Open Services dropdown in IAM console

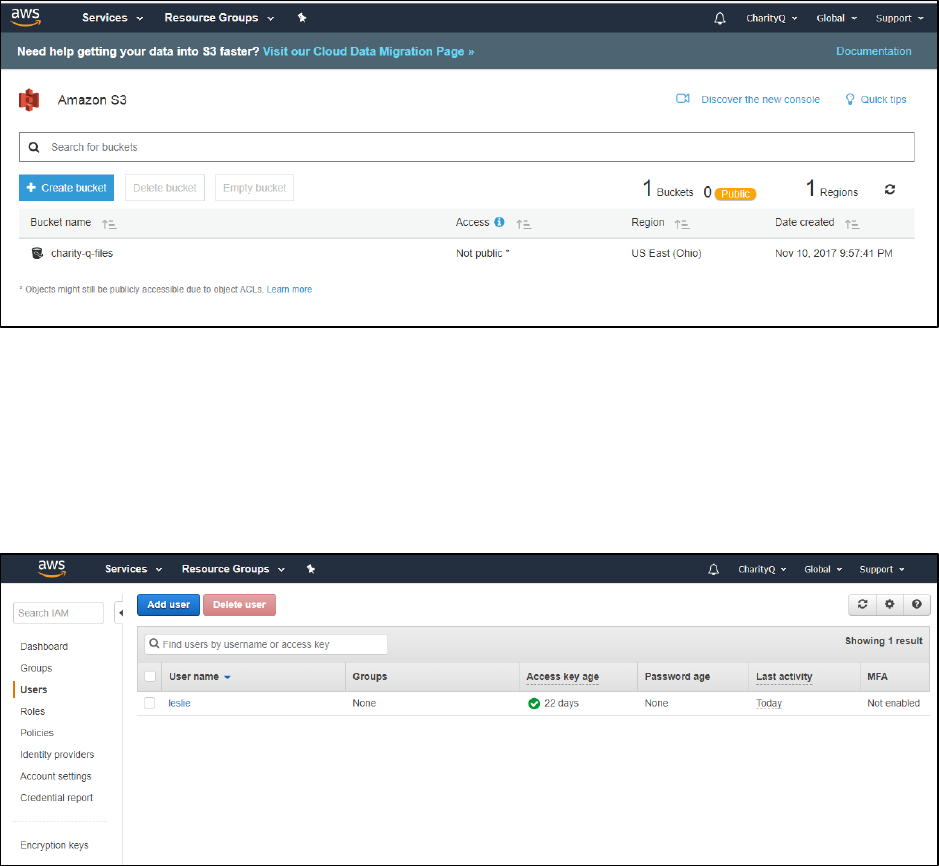point(134,569)
